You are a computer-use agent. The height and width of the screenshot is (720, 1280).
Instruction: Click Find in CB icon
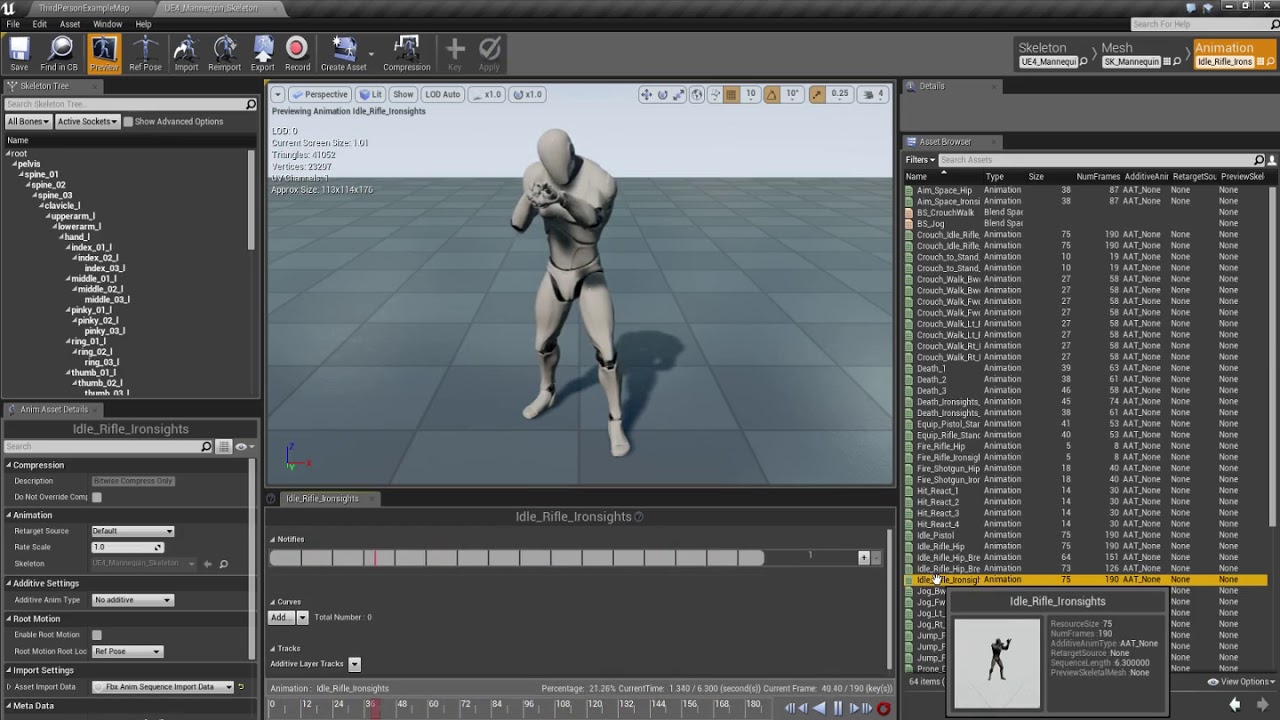[60, 54]
